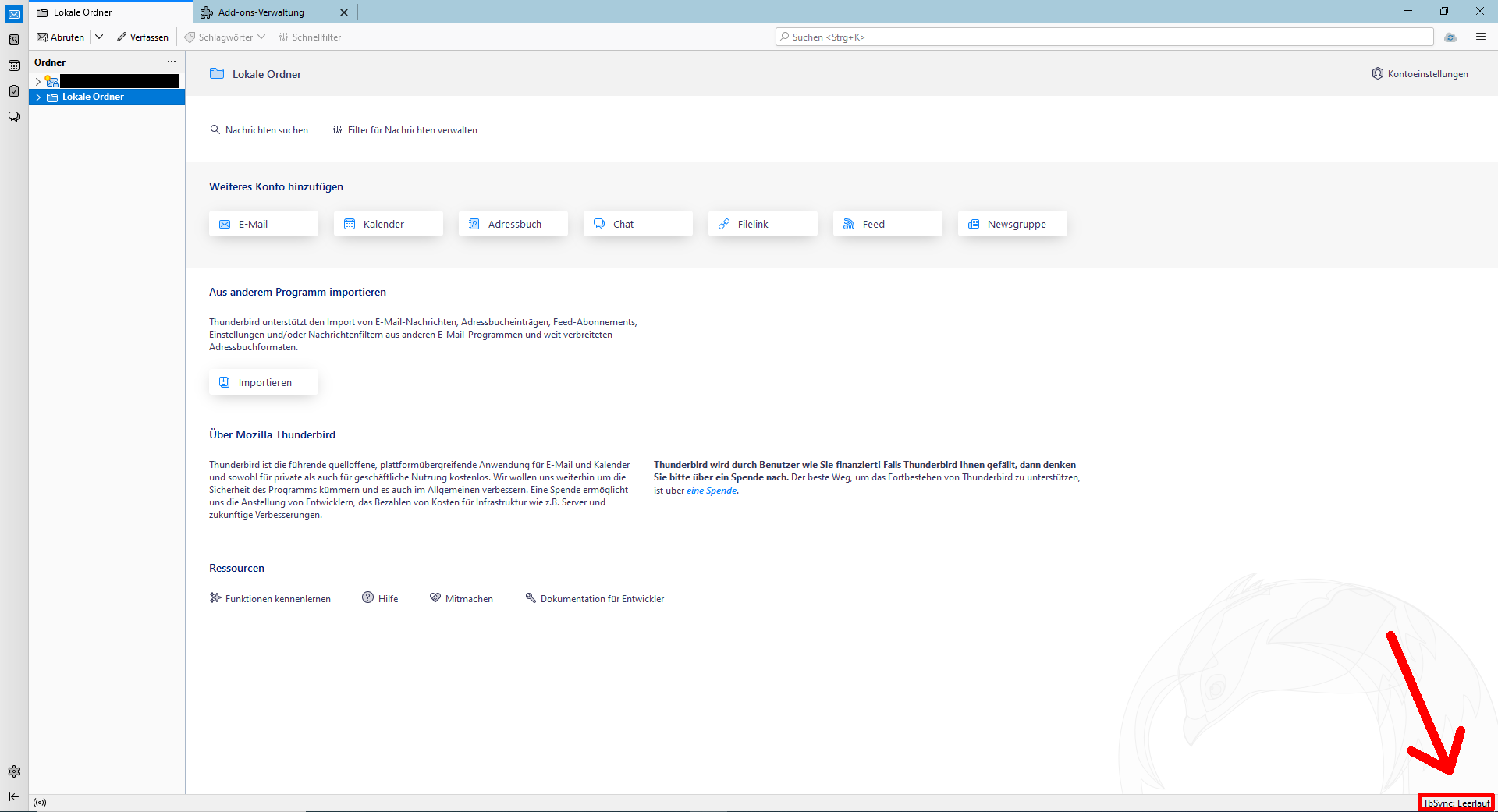Activate Schnellfilter in the toolbar
Screen dimensions: 1498x812
click(310, 37)
